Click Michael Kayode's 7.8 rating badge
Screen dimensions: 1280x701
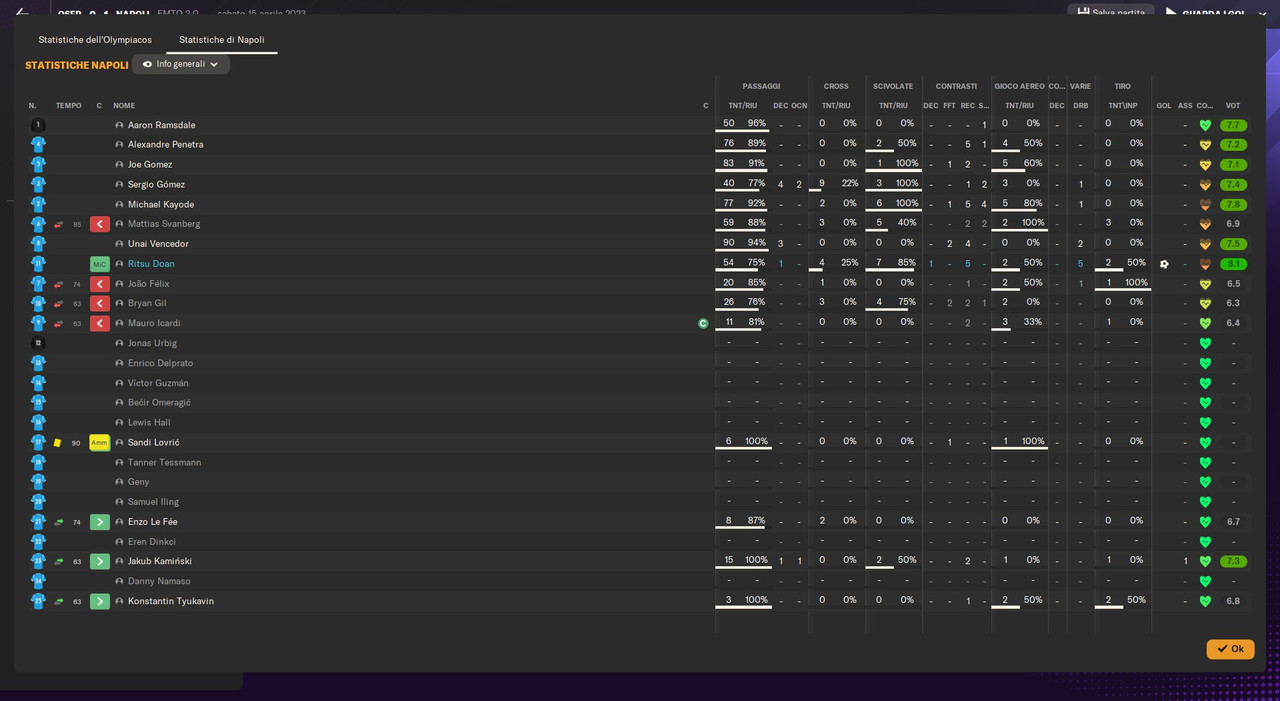pyautogui.click(x=1233, y=205)
